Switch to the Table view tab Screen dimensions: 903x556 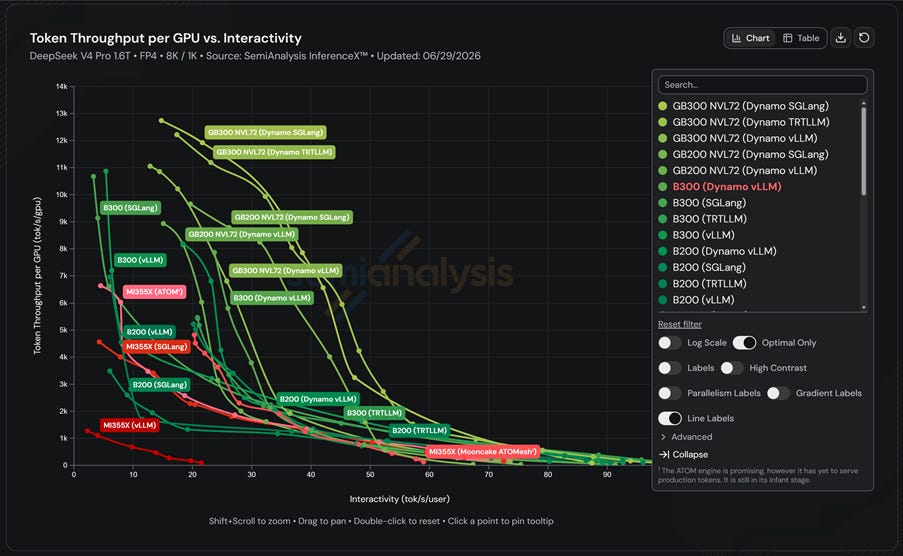pyautogui.click(x=800, y=38)
